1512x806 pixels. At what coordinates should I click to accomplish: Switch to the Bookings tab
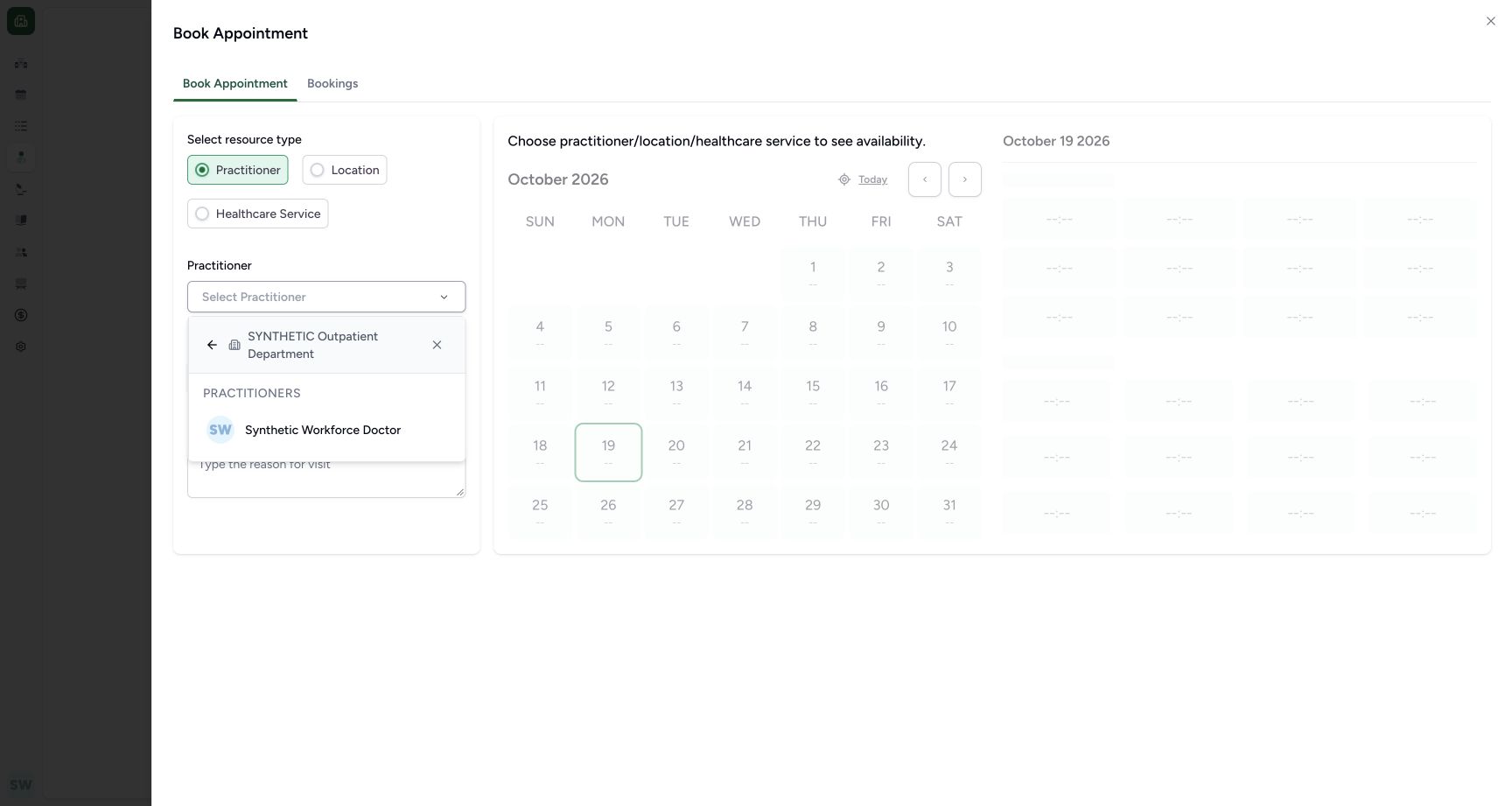(332, 83)
